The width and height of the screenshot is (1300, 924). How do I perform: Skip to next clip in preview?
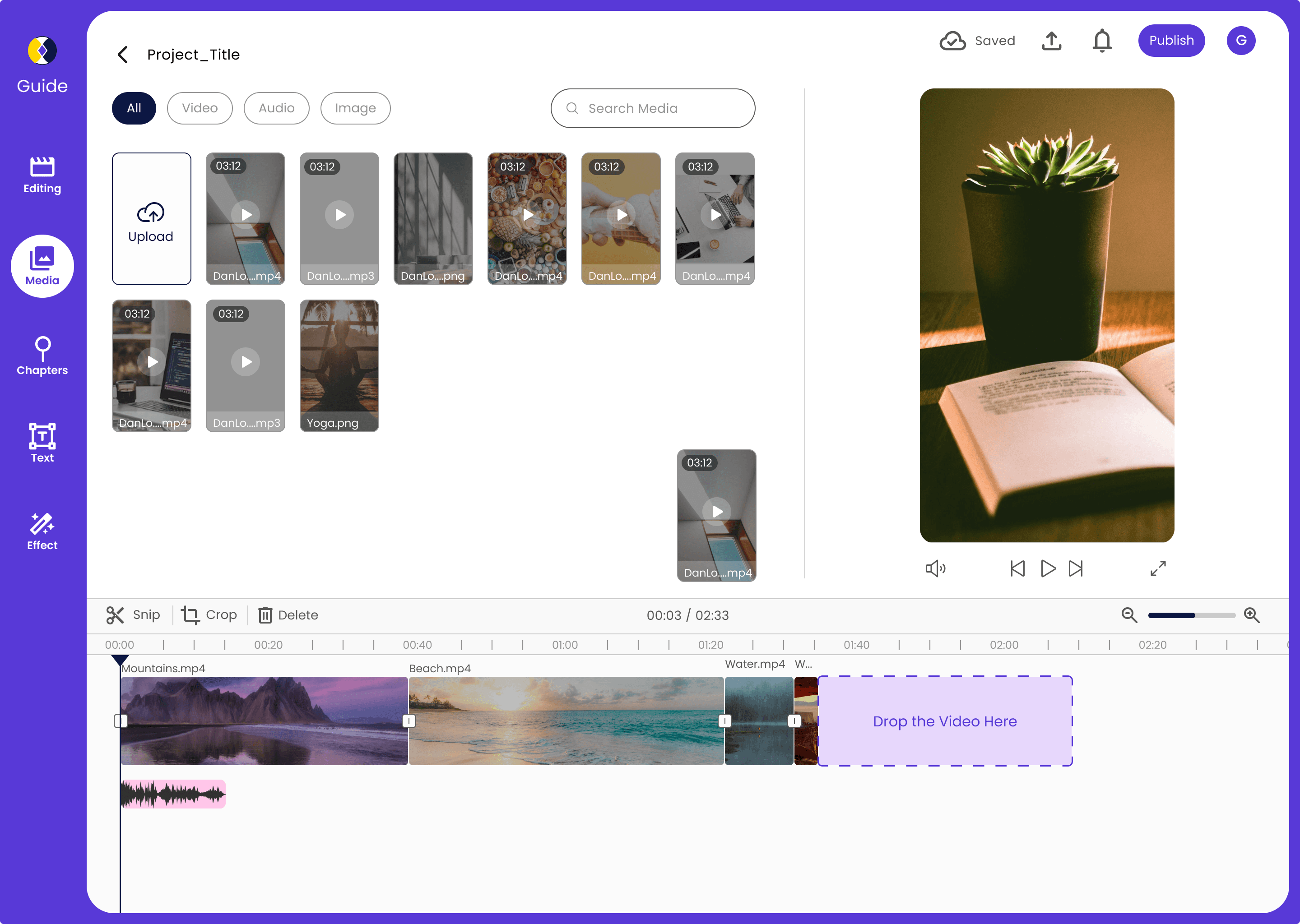point(1076,568)
